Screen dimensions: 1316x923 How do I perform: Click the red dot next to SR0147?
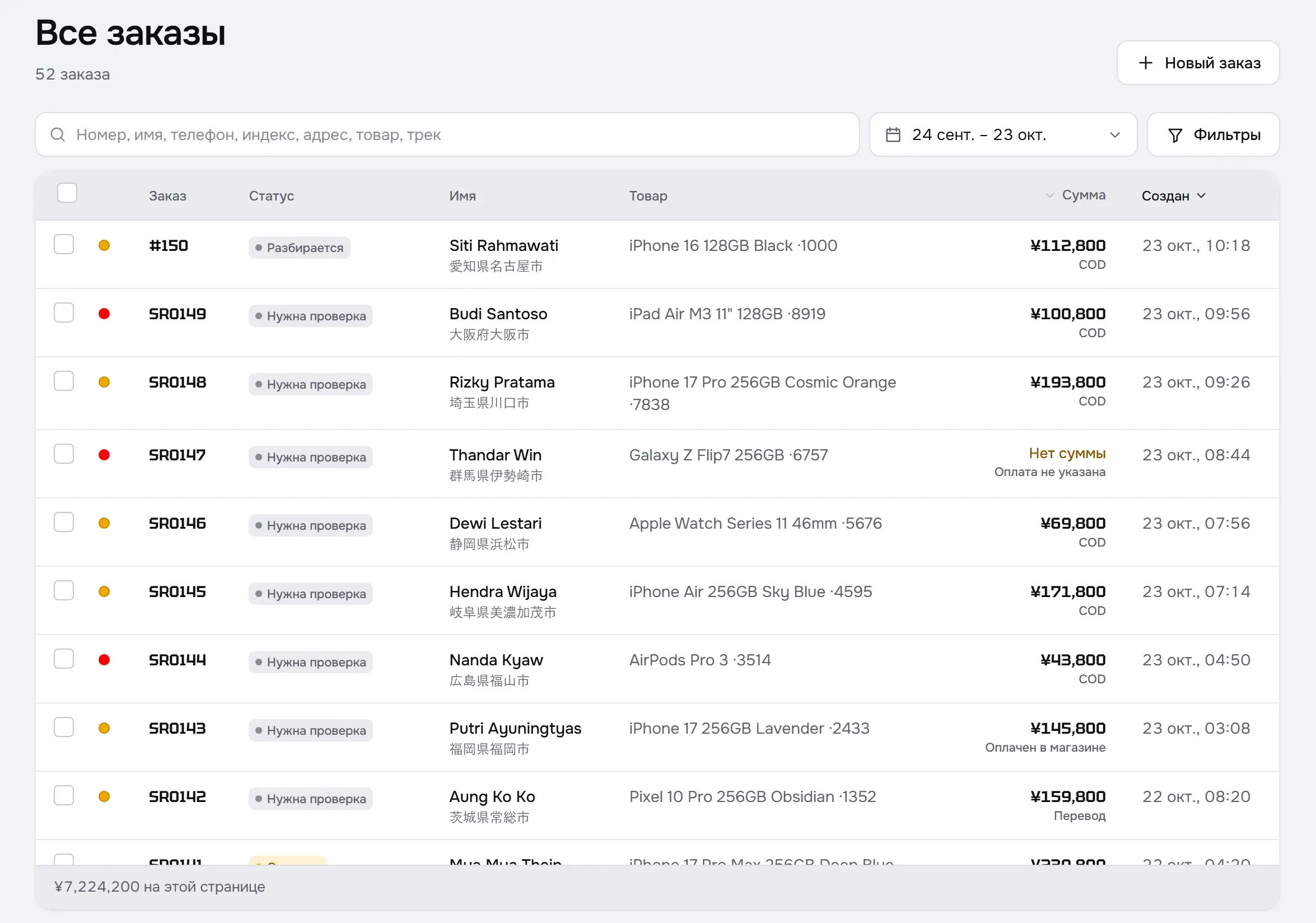pos(104,455)
